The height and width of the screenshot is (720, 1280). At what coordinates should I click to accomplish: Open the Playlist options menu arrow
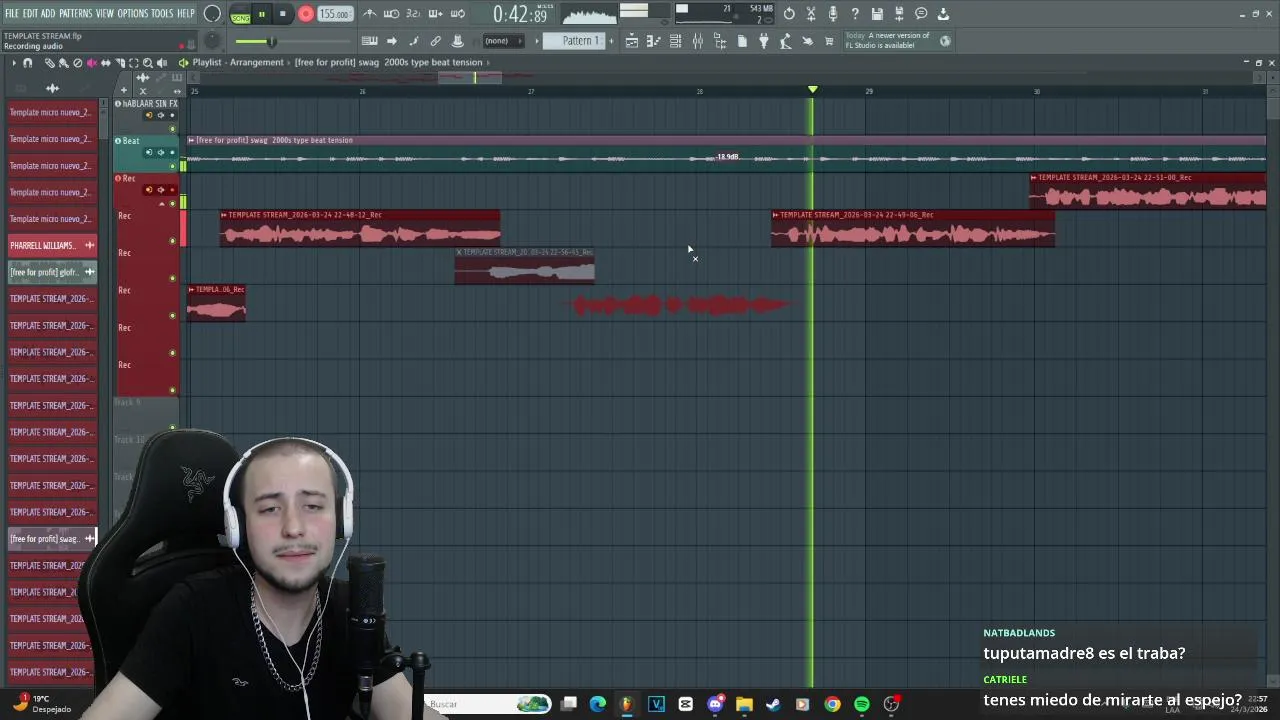pos(13,63)
